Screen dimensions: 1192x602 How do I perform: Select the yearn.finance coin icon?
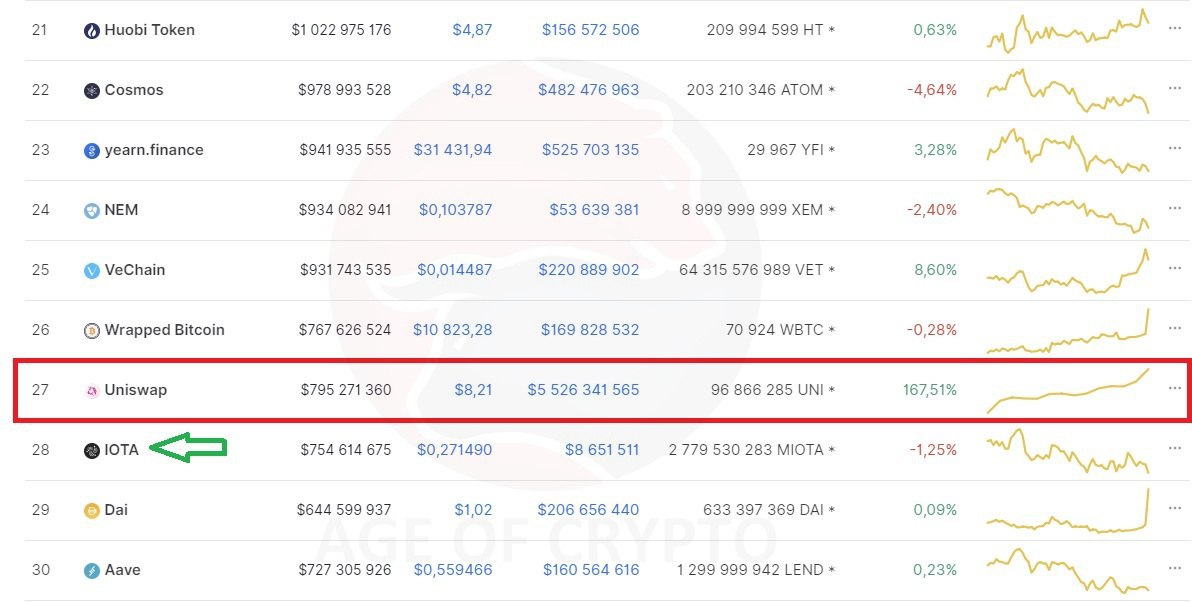coord(91,151)
